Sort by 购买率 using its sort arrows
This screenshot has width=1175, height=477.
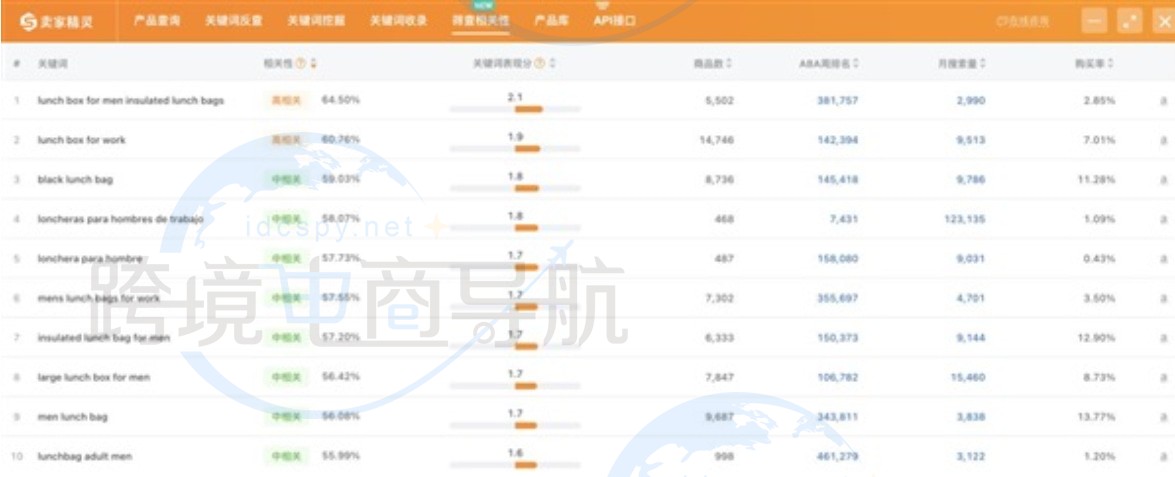pyautogui.click(x=1111, y=64)
